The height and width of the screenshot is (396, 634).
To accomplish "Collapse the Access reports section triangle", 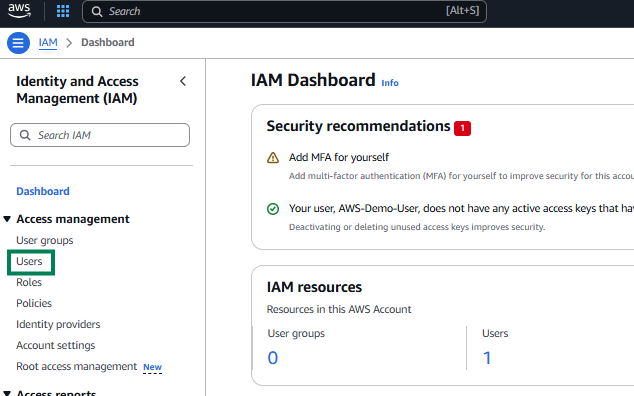I will click(7, 393).
